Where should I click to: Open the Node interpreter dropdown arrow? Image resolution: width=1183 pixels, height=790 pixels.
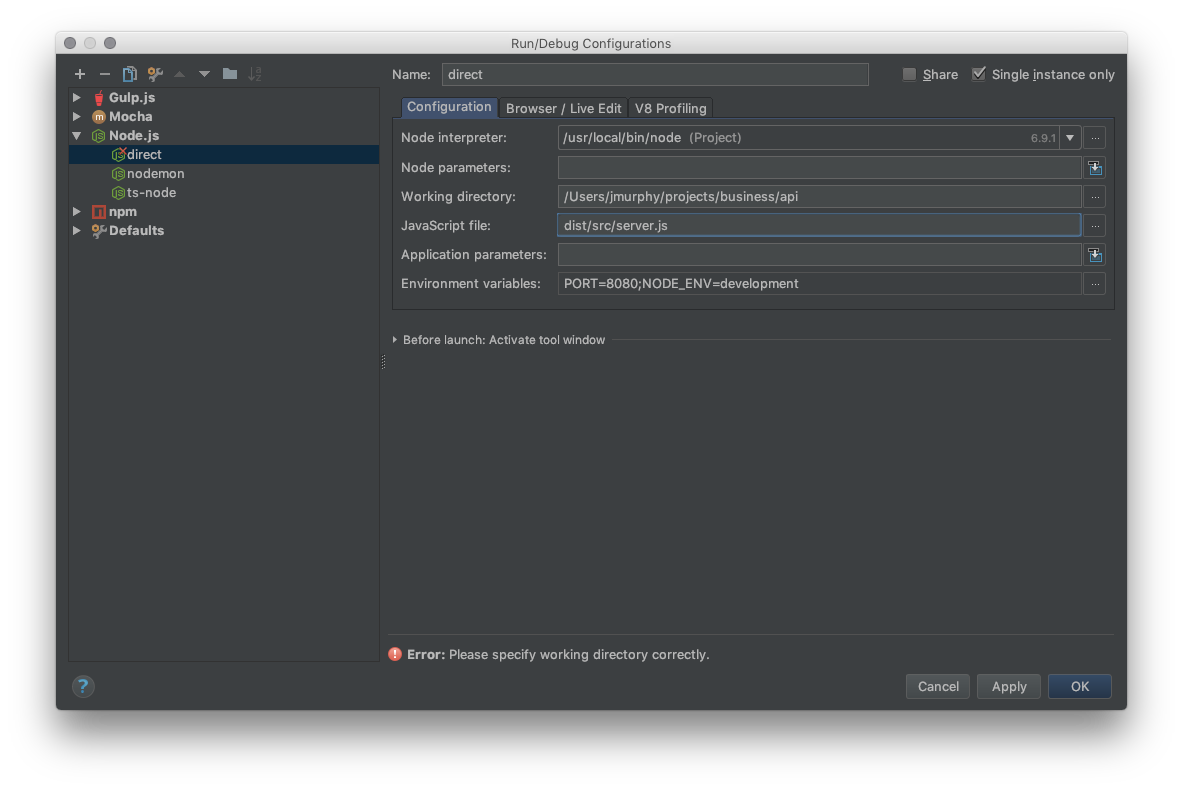[x=1070, y=138]
